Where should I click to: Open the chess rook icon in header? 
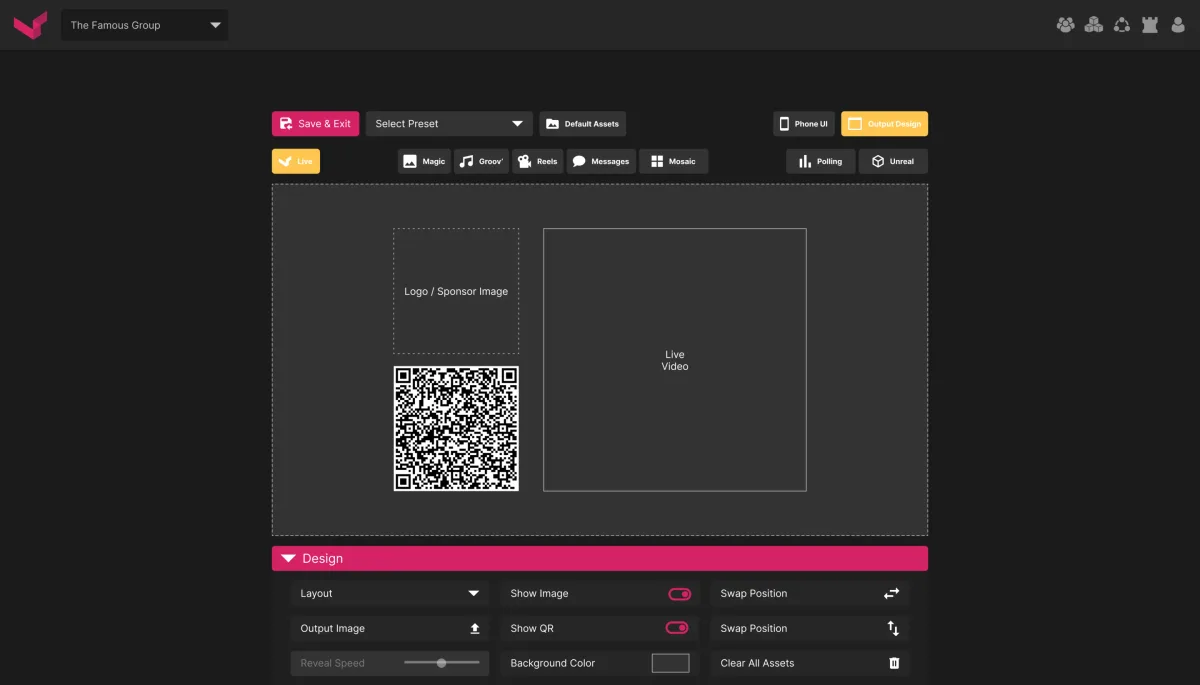pyautogui.click(x=1150, y=25)
